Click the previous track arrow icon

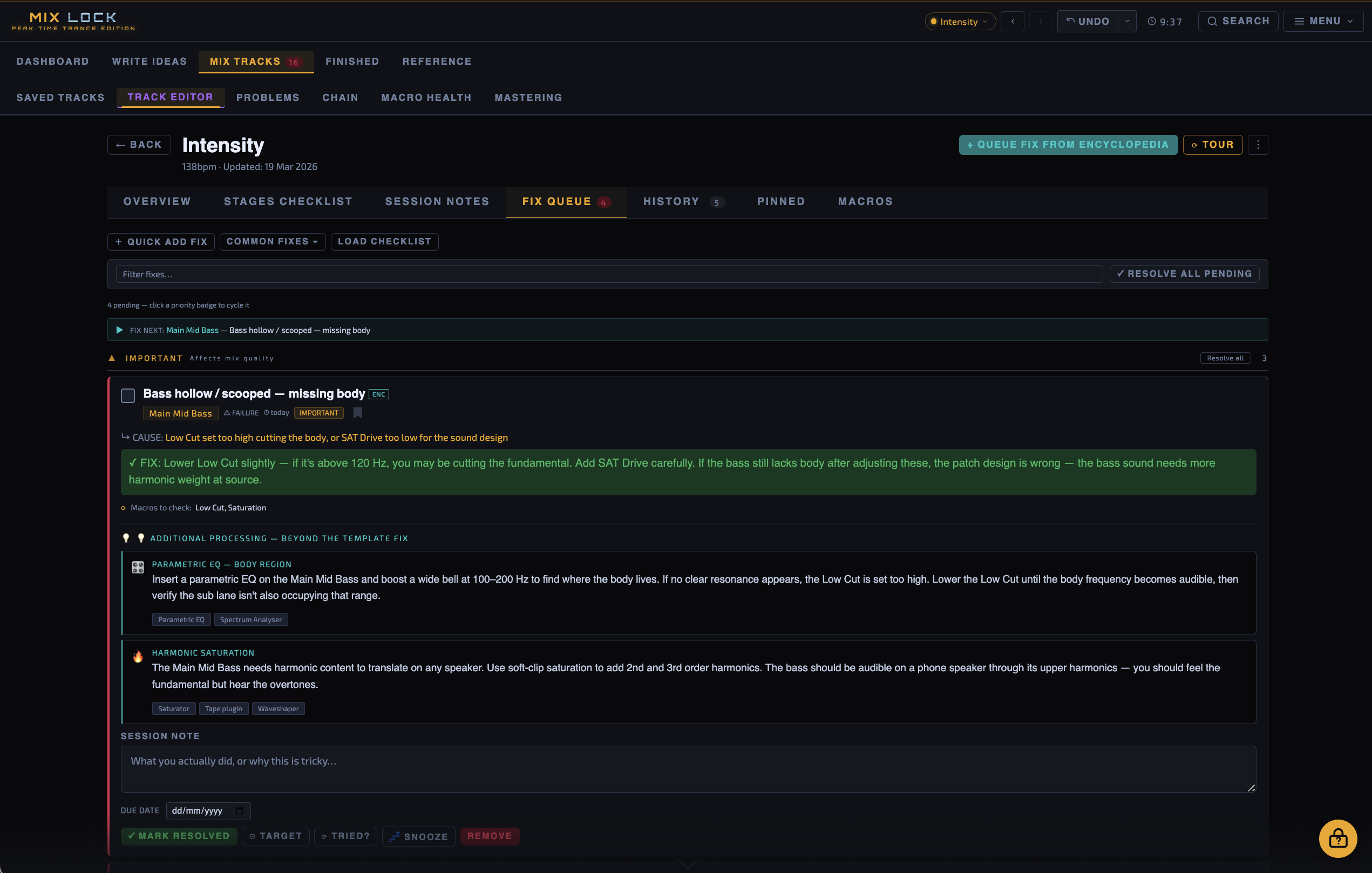(x=1013, y=22)
